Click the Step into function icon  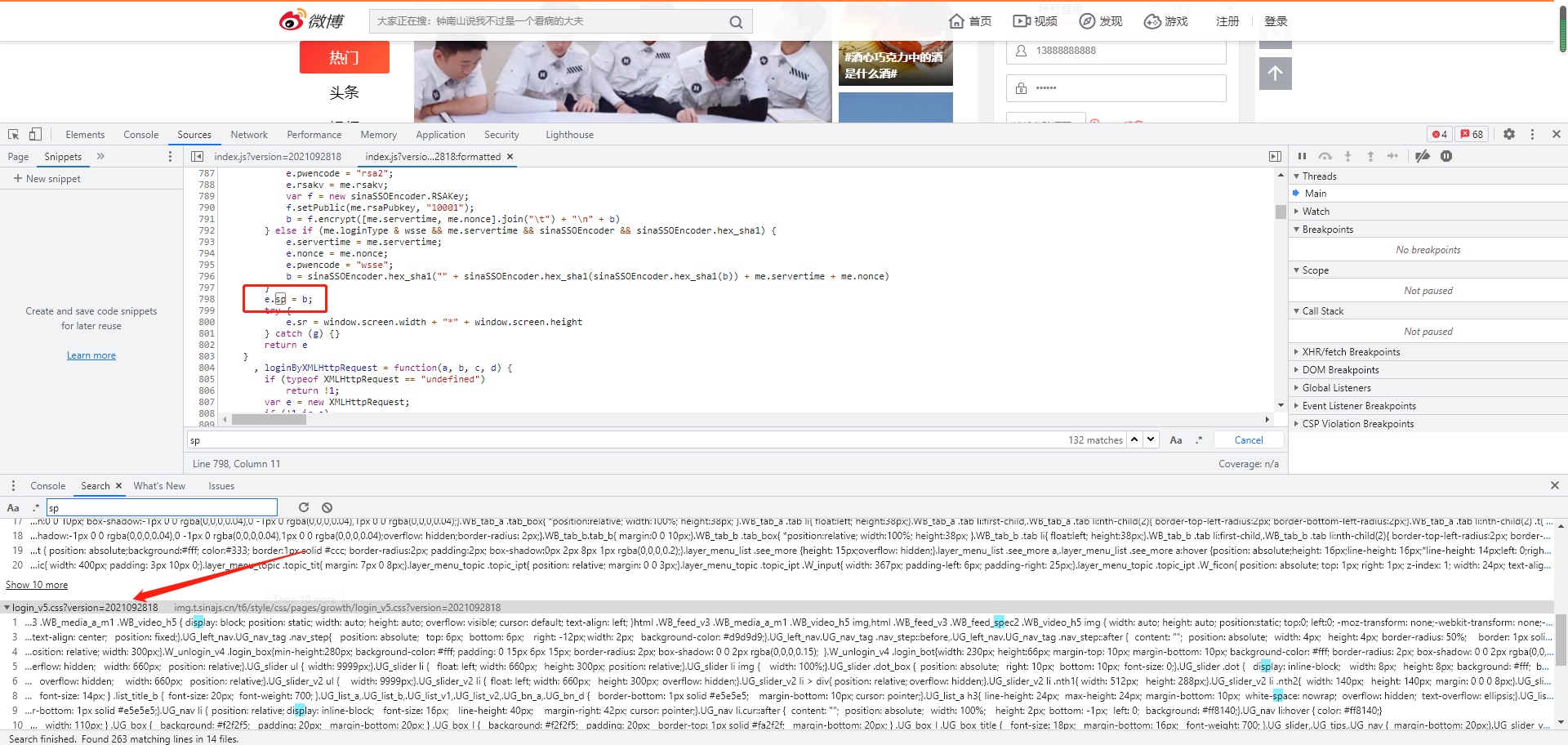(x=1347, y=156)
